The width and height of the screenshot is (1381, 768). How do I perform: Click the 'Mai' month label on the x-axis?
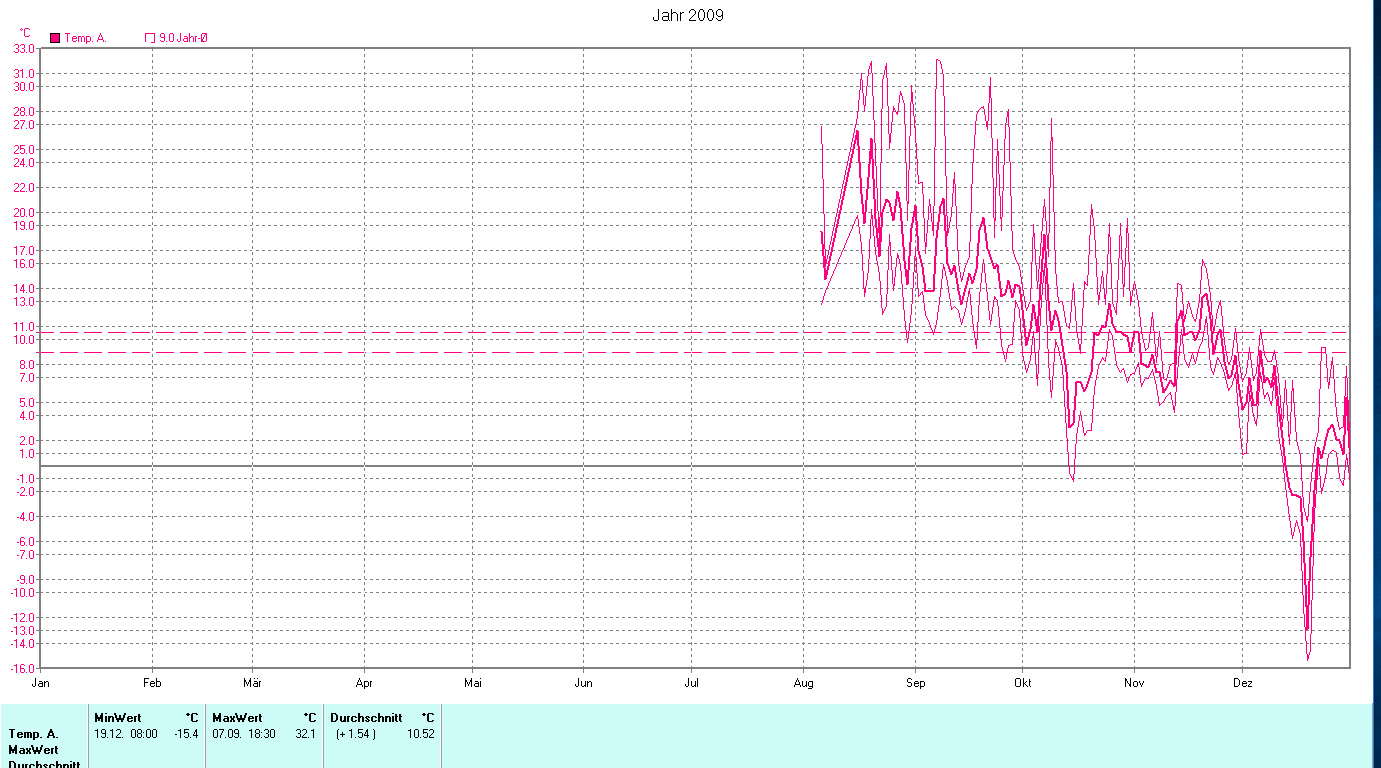pyautogui.click(x=473, y=683)
